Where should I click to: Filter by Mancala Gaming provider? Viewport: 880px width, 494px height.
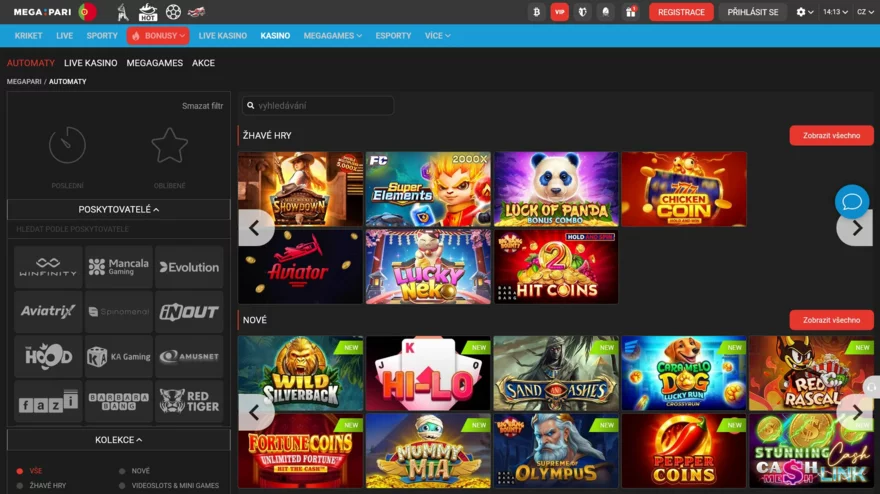(x=118, y=267)
